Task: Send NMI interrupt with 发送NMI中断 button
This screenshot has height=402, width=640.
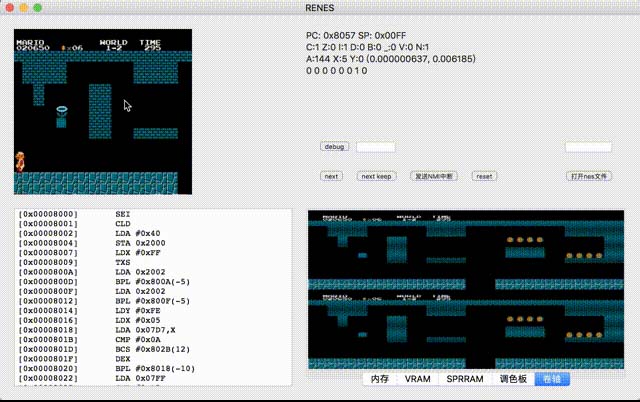Action: pyautogui.click(x=435, y=176)
